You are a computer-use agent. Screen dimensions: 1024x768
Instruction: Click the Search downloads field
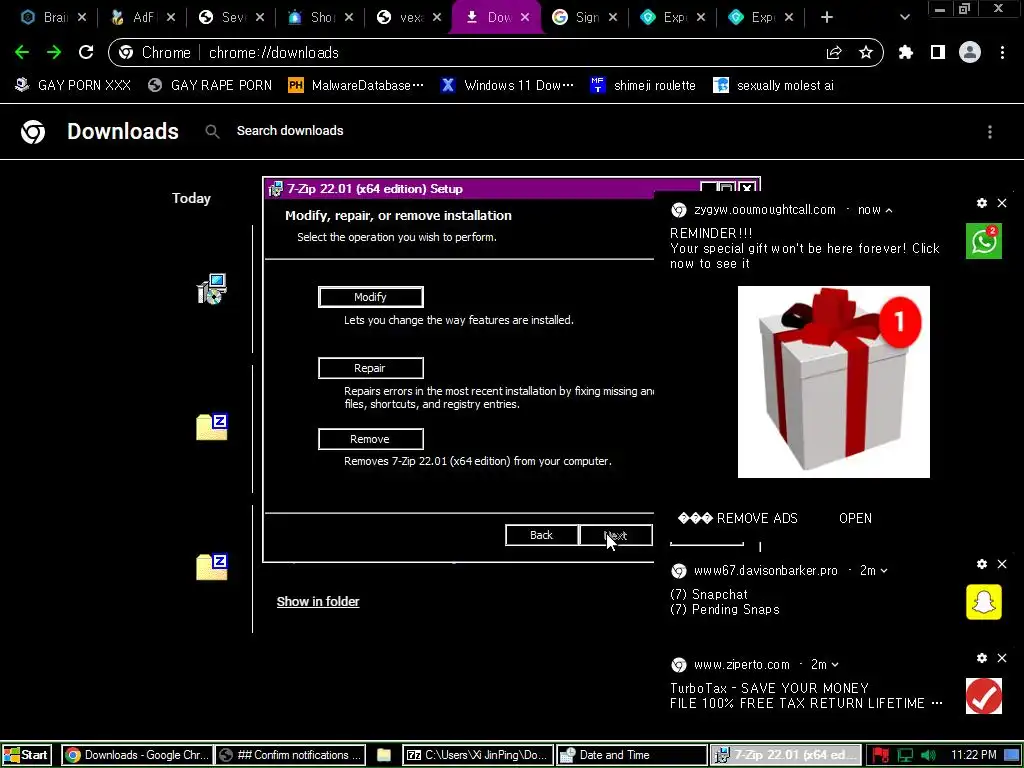[290, 131]
